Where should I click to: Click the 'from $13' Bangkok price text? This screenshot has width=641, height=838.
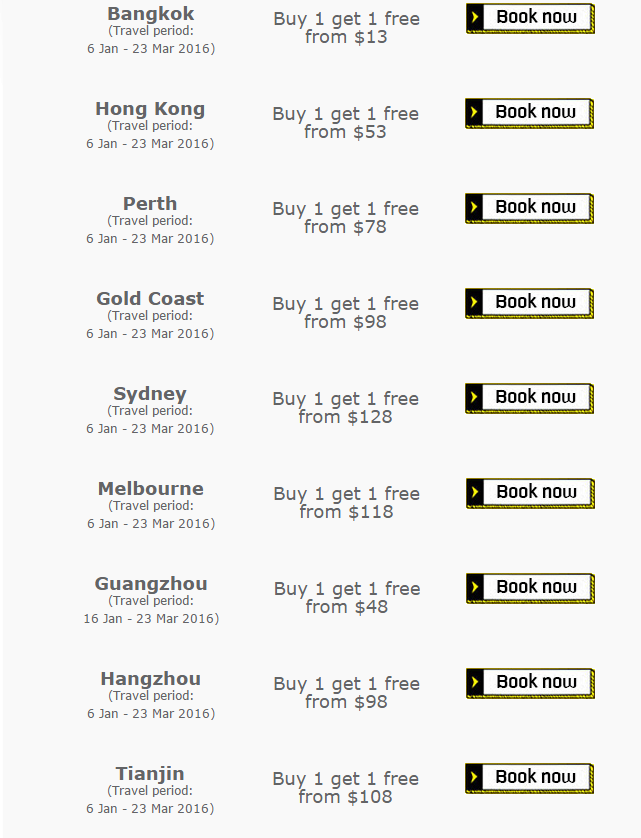(346, 37)
